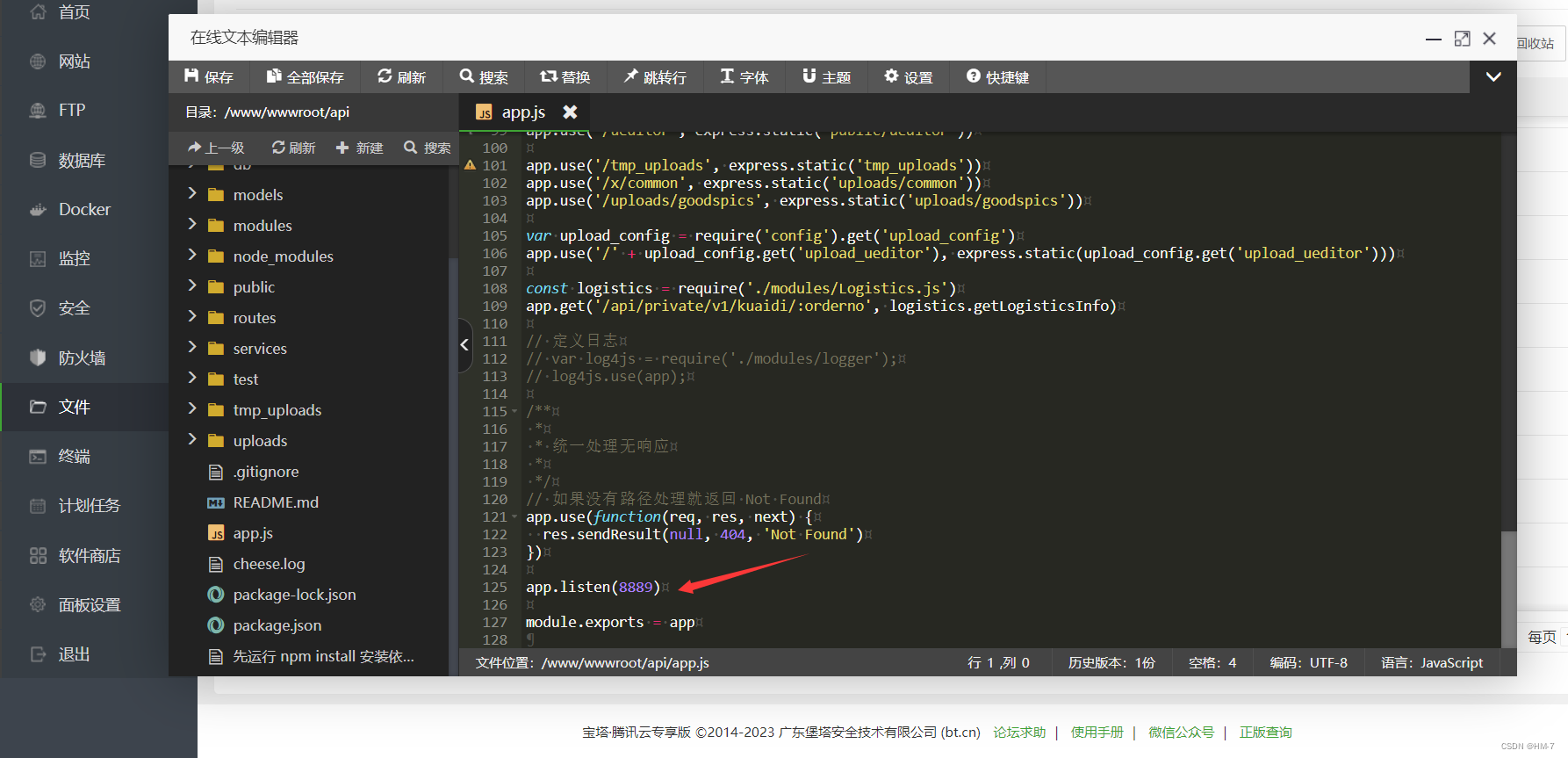Open 历史版本 history versions in status bar
Image resolution: width=1568 pixels, height=758 pixels.
click(1111, 662)
